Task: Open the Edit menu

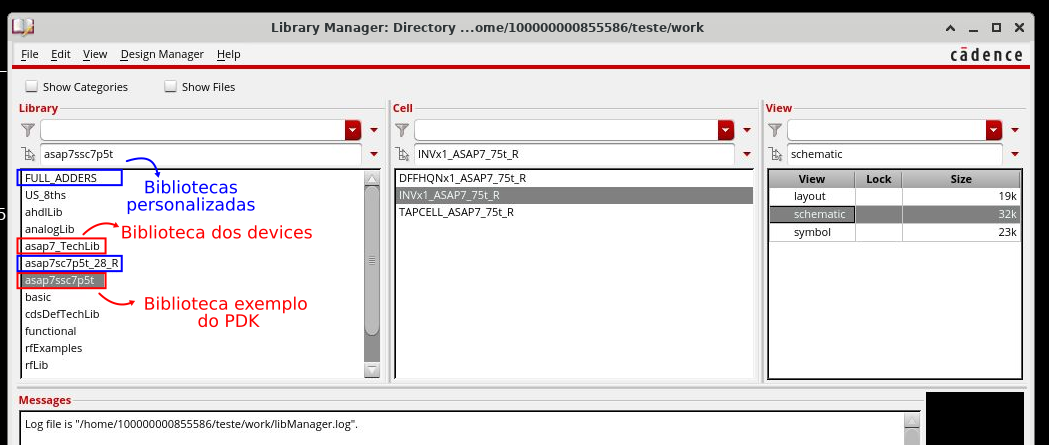Action: pos(61,54)
